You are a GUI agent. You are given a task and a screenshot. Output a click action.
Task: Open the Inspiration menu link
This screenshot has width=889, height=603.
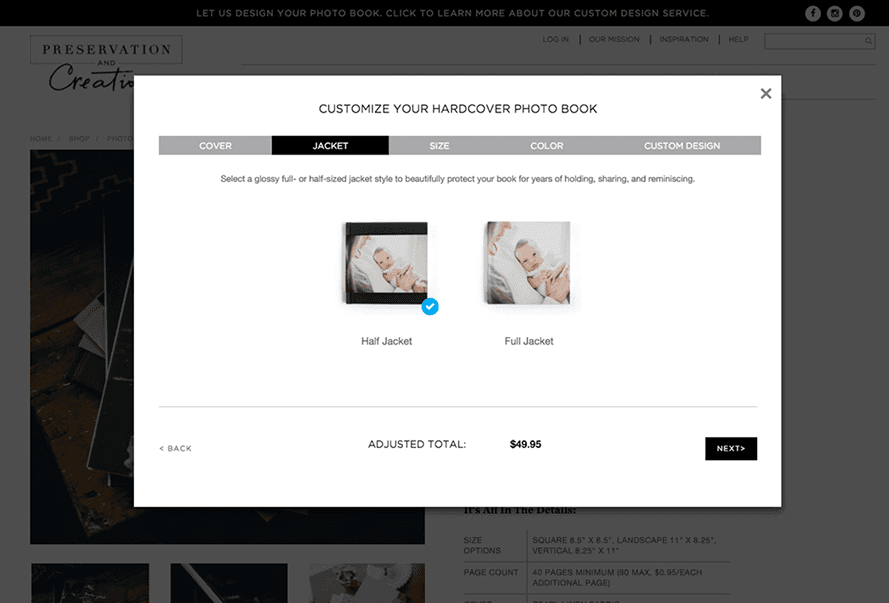684,39
